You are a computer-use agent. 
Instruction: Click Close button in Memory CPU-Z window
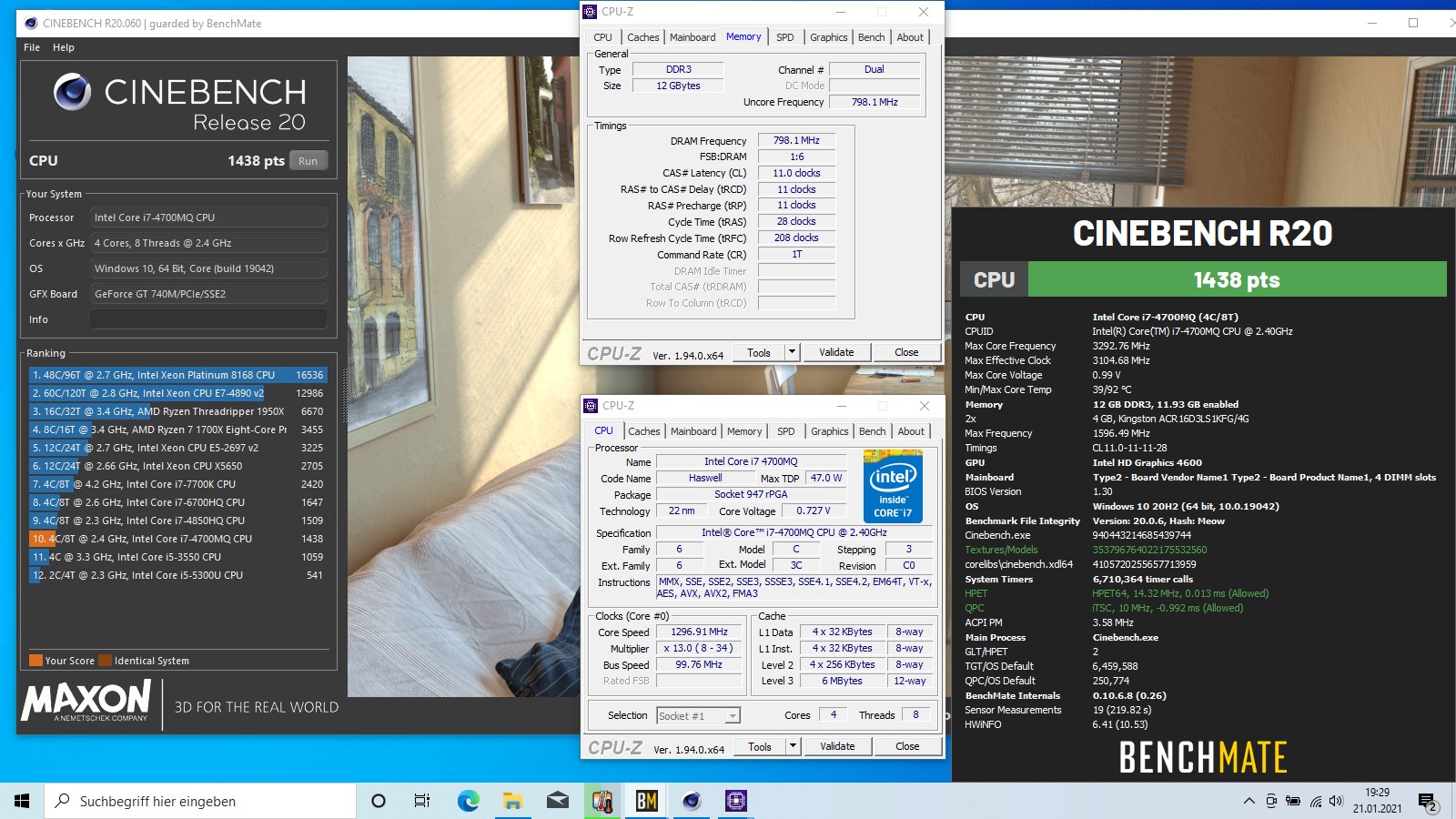click(x=906, y=352)
